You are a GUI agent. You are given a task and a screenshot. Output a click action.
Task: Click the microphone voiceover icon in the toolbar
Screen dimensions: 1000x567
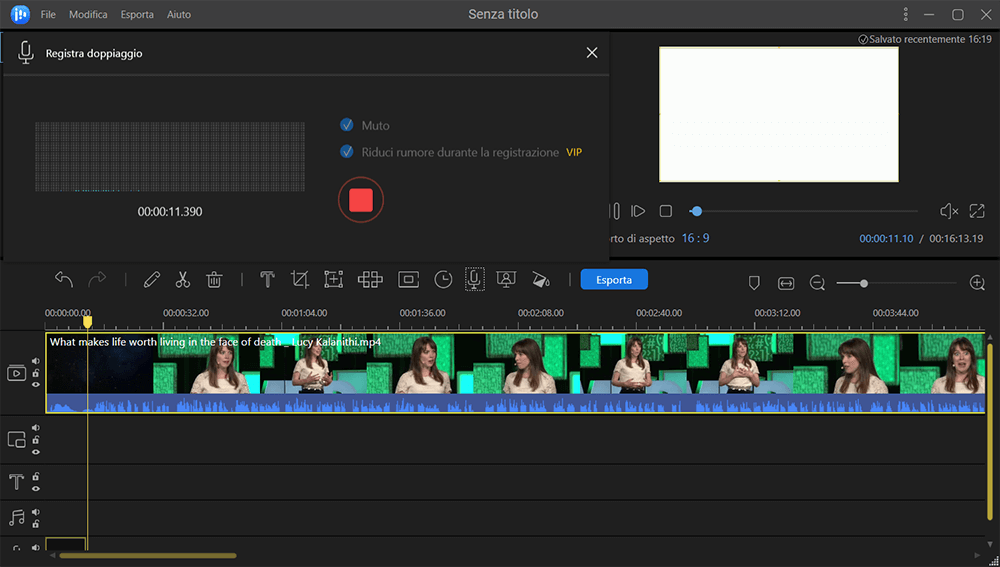(474, 280)
